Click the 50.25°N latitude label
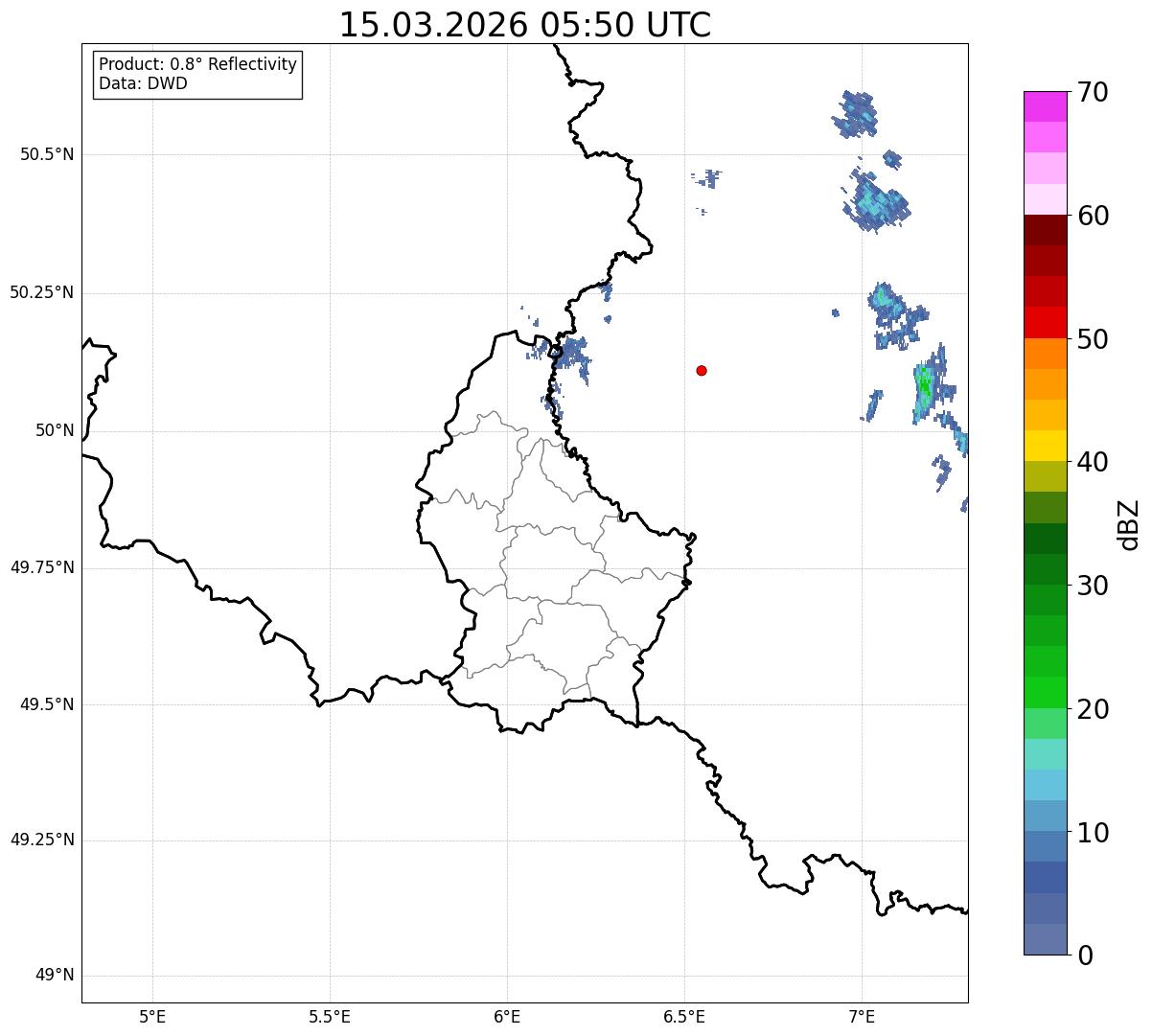This screenshot has height=1036, width=1152. click(42, 292)
